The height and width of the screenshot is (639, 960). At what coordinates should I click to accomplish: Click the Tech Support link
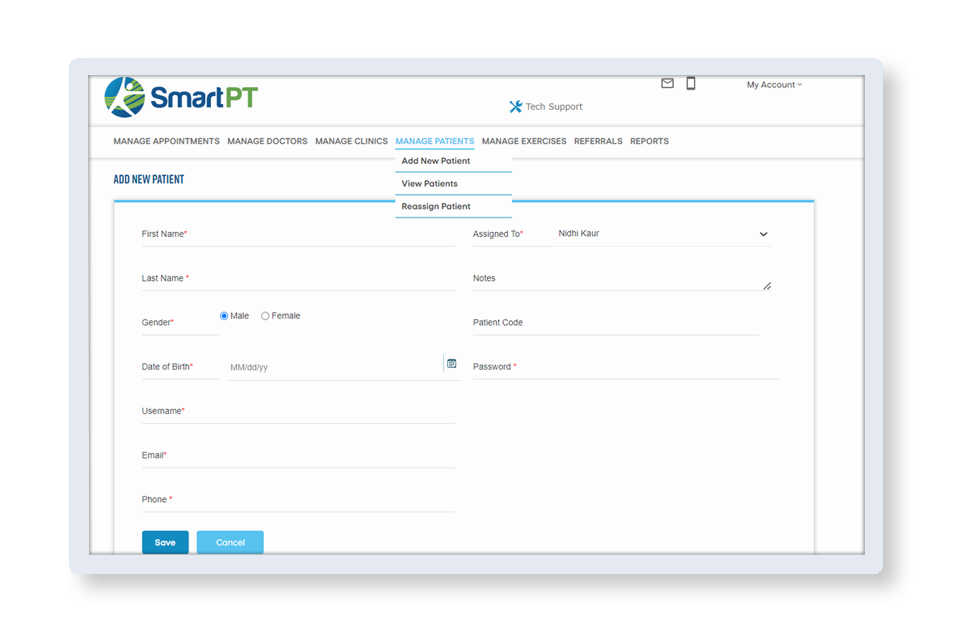click(x=554, y=107)
